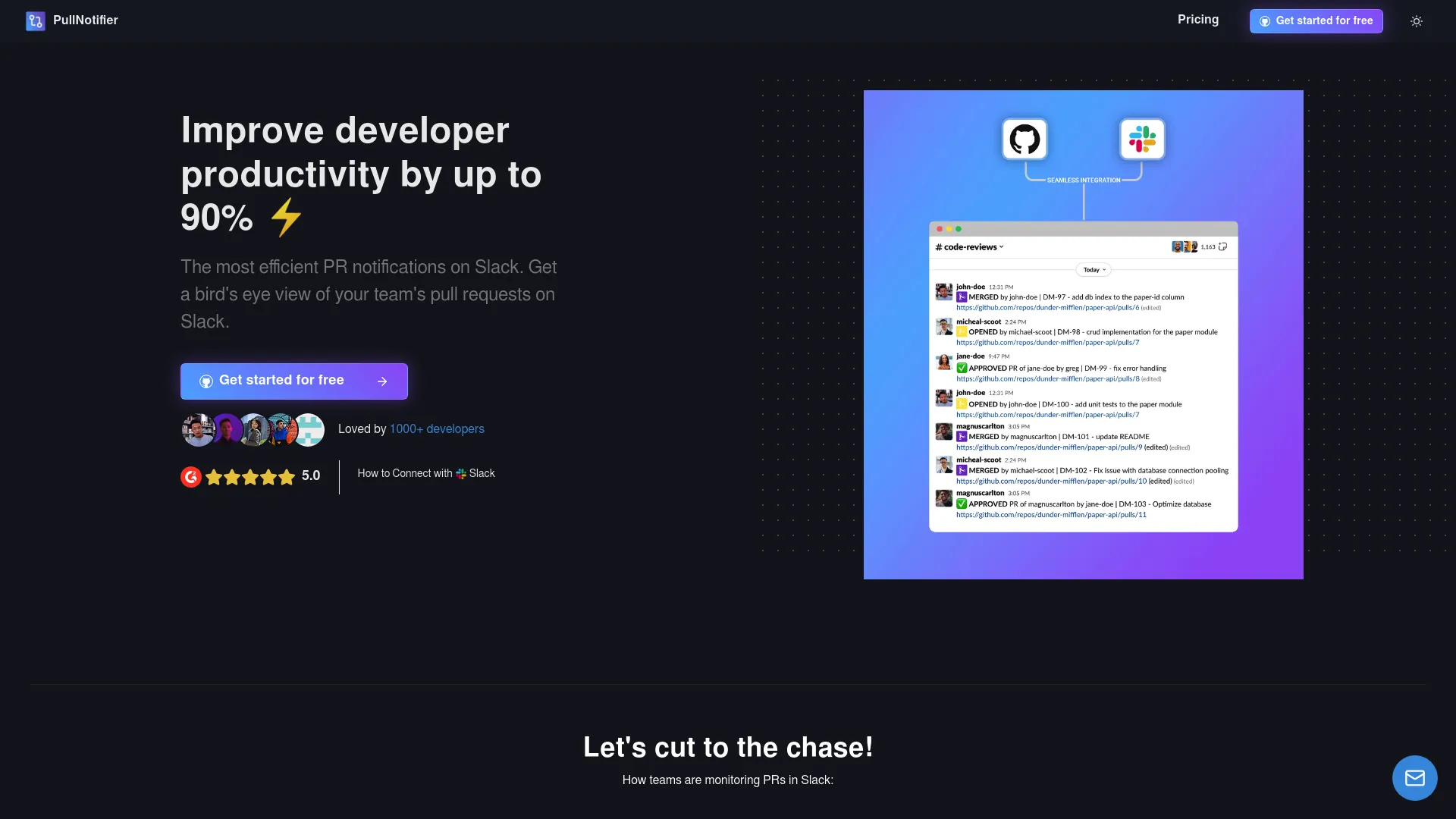Click the PullNotifier logo icon
This screenshot has width=1456, height=819.
[35, 20]
